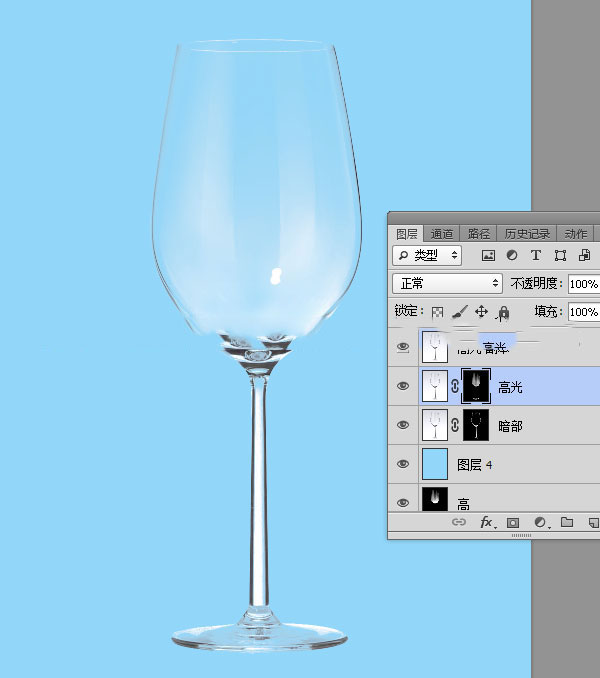
Task: Toggle mask link on 高光 layer
Action: 455,386
